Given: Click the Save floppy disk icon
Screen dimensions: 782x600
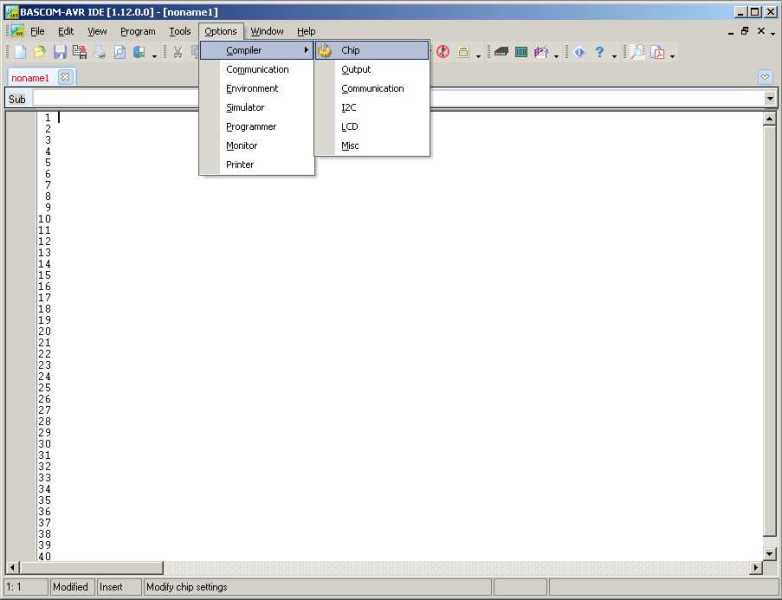Looking at the screenshot, I should (60, 51).
